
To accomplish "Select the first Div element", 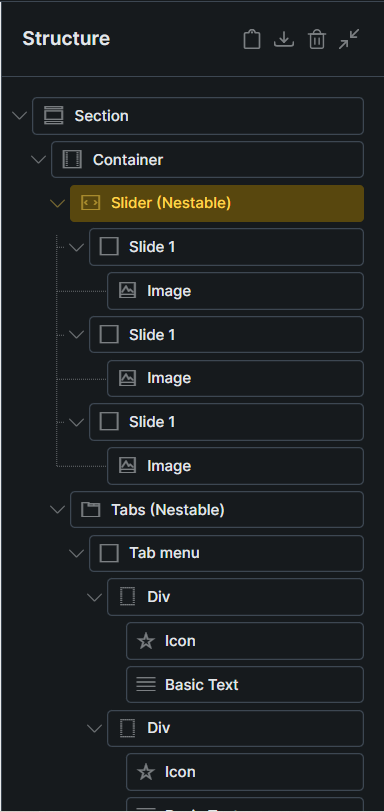I will coord(235,597).
